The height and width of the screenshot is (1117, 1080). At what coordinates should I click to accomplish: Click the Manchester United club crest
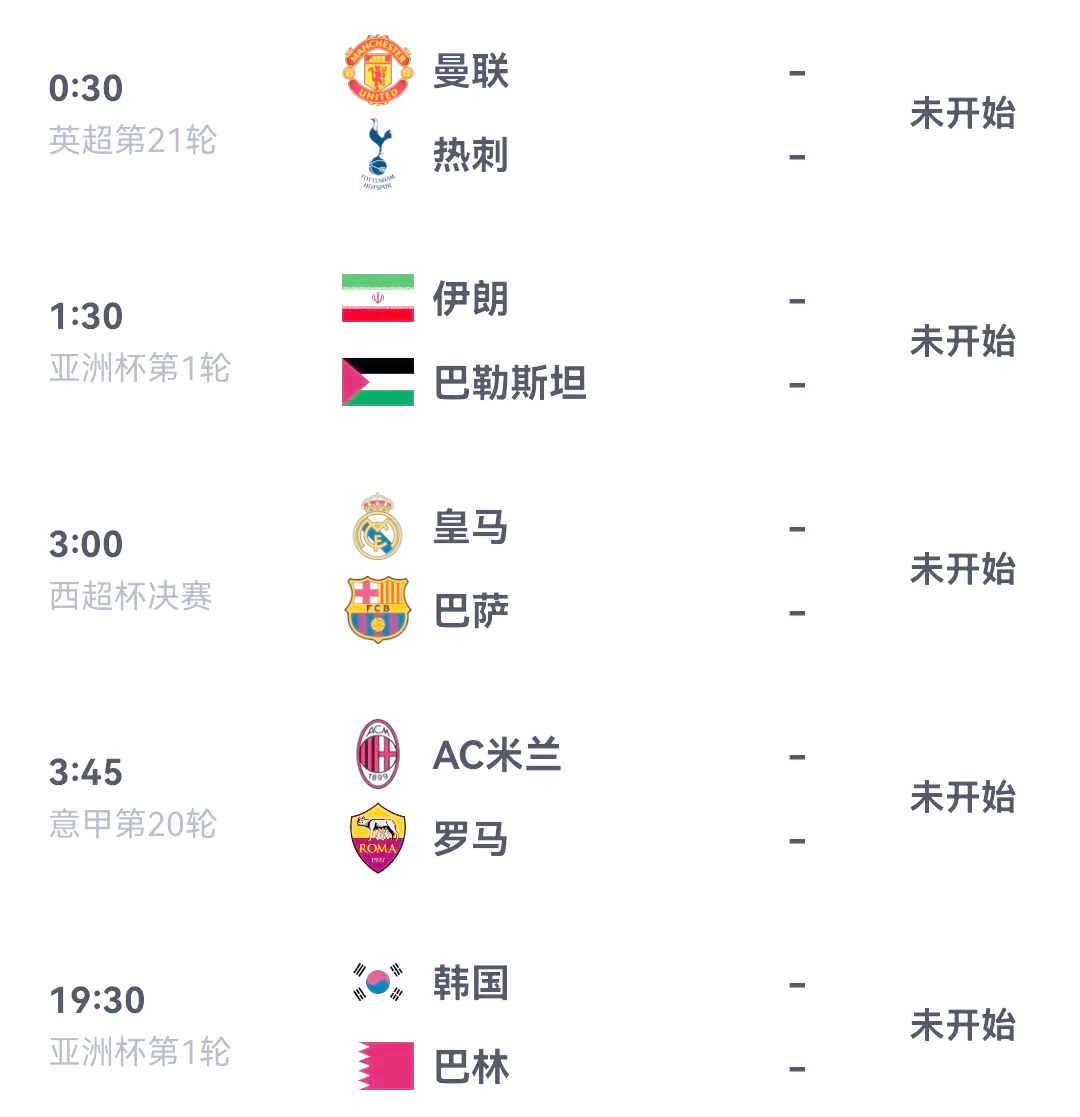378,71
